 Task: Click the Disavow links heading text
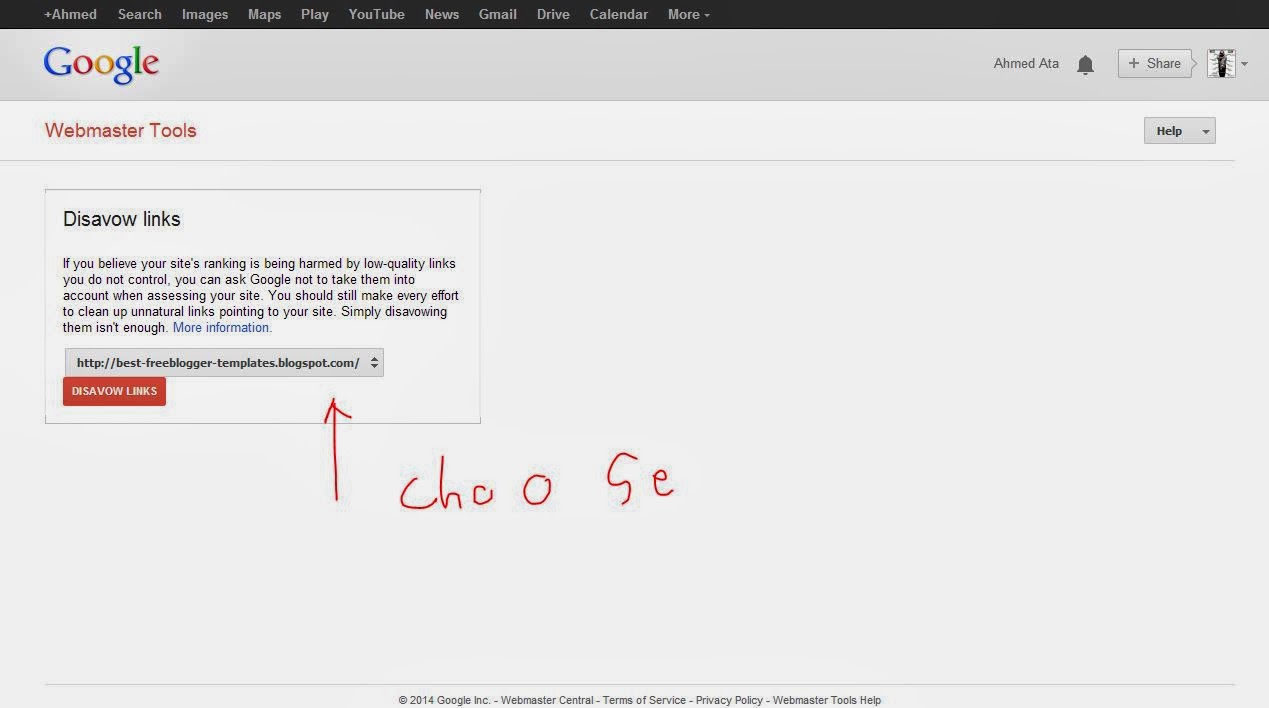click(122, 219)
